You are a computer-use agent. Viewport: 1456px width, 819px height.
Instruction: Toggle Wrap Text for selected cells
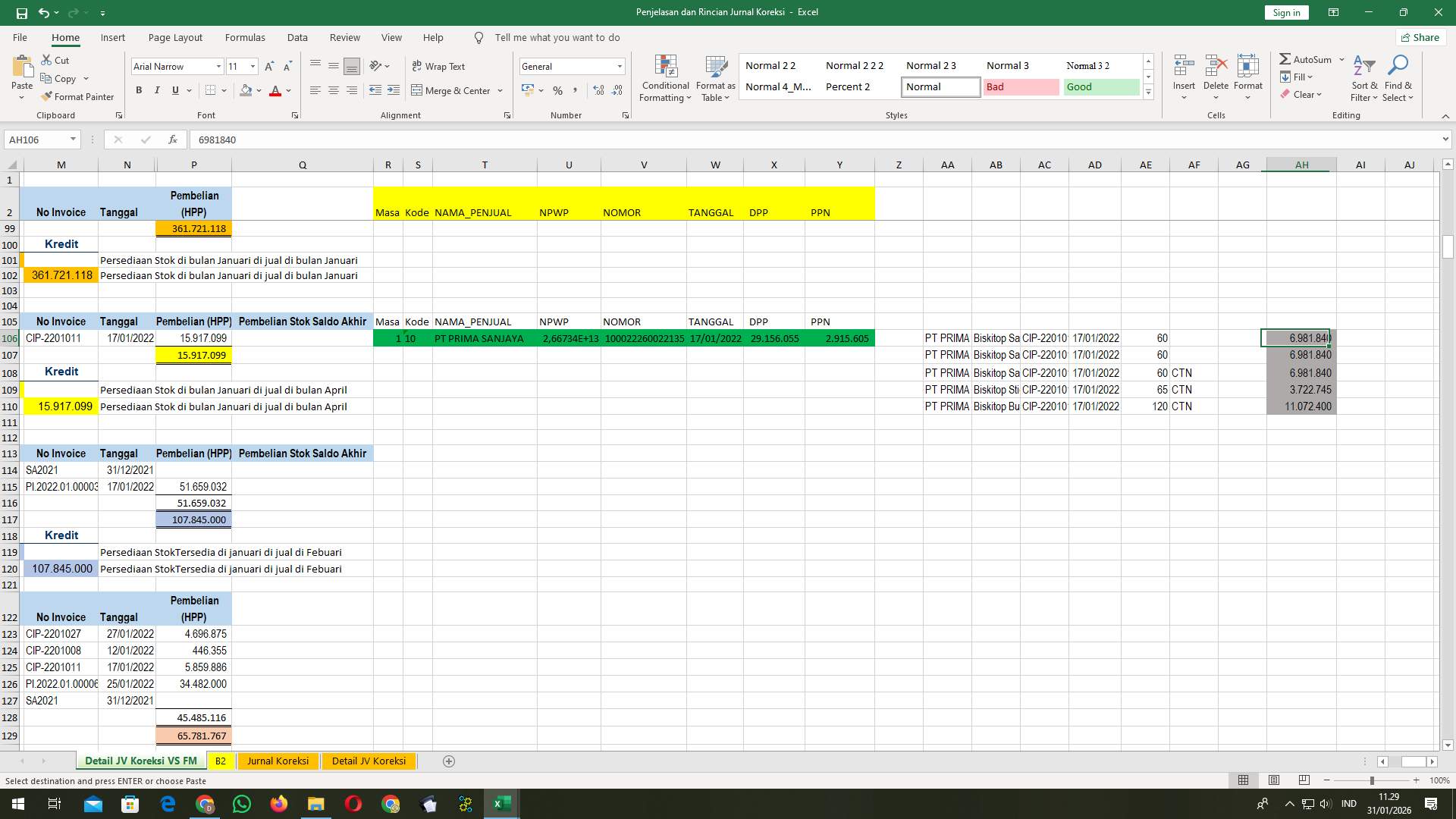(x=438, y=66)
